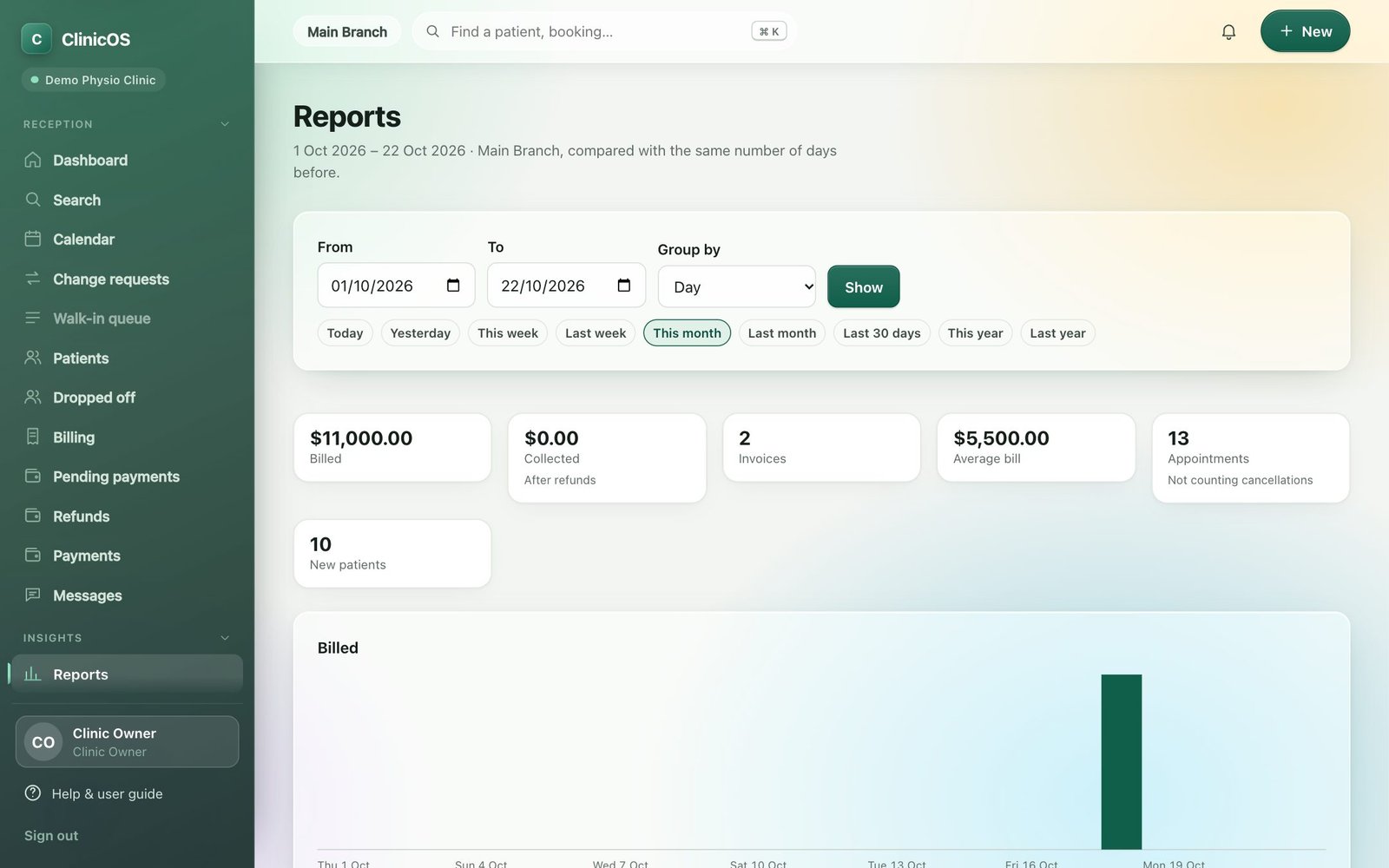Open the Main Branch selector
Image resolution: width=1389 pixels, height=868 pixels.
tap(347, 32)
